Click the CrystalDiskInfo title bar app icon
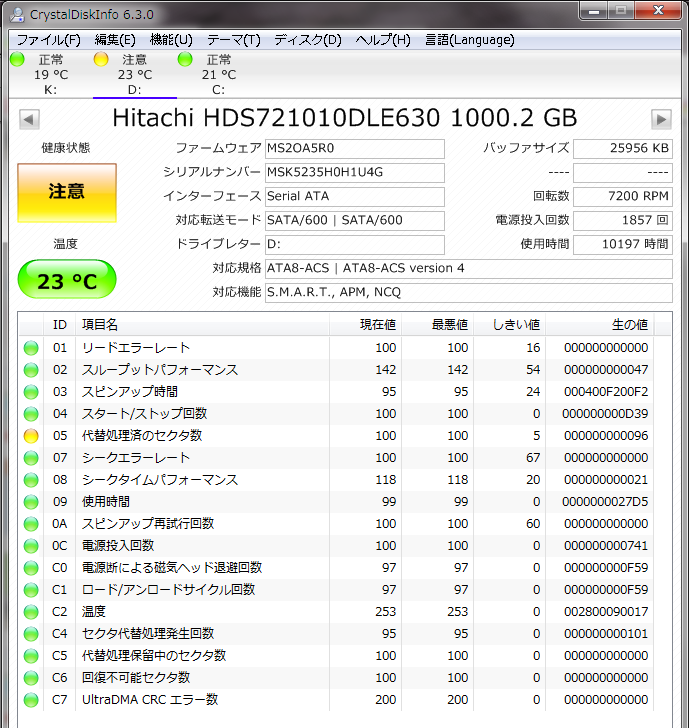 pos(17,12)
